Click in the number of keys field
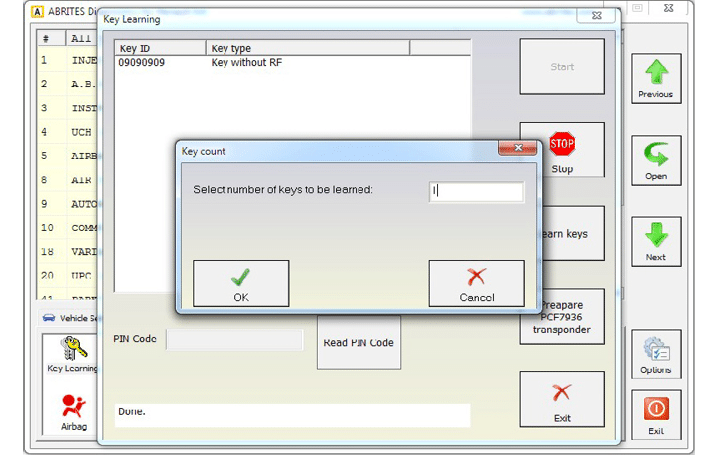The width and height of the screenshot is (719, 455). pos(477,191)
